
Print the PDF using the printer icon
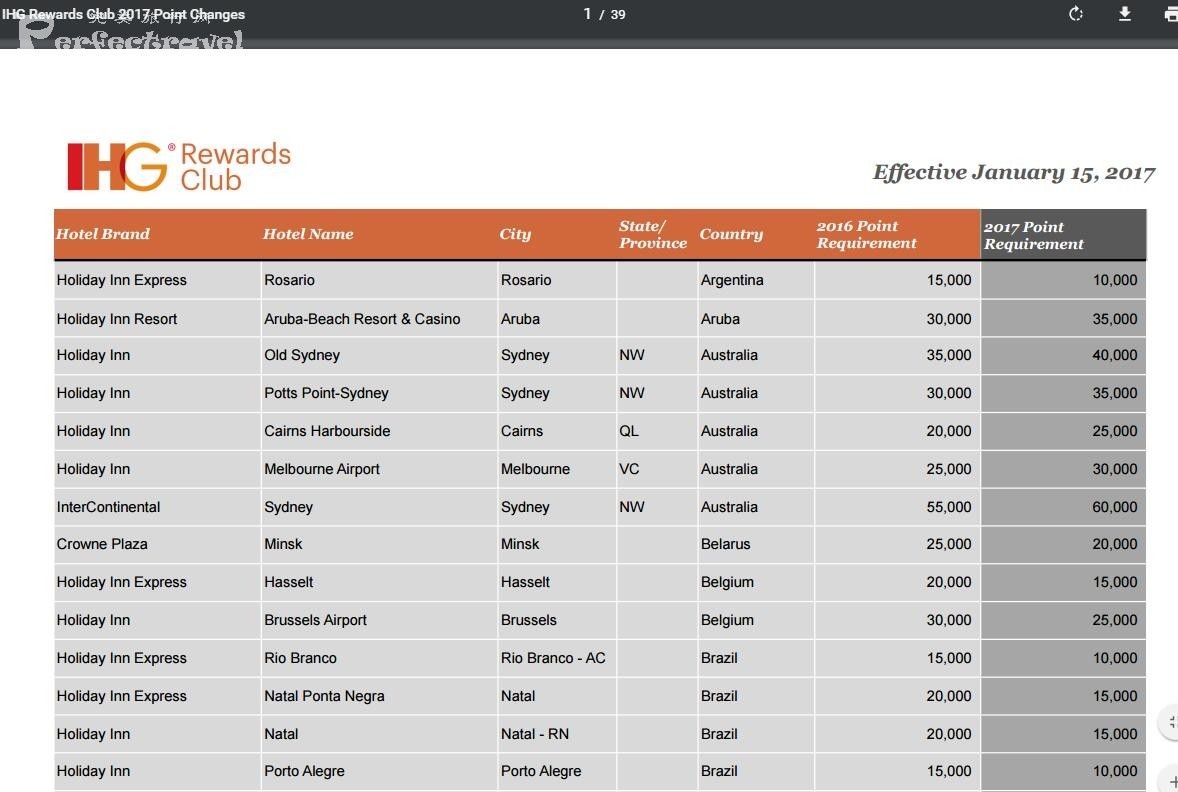click(1170, 14)
